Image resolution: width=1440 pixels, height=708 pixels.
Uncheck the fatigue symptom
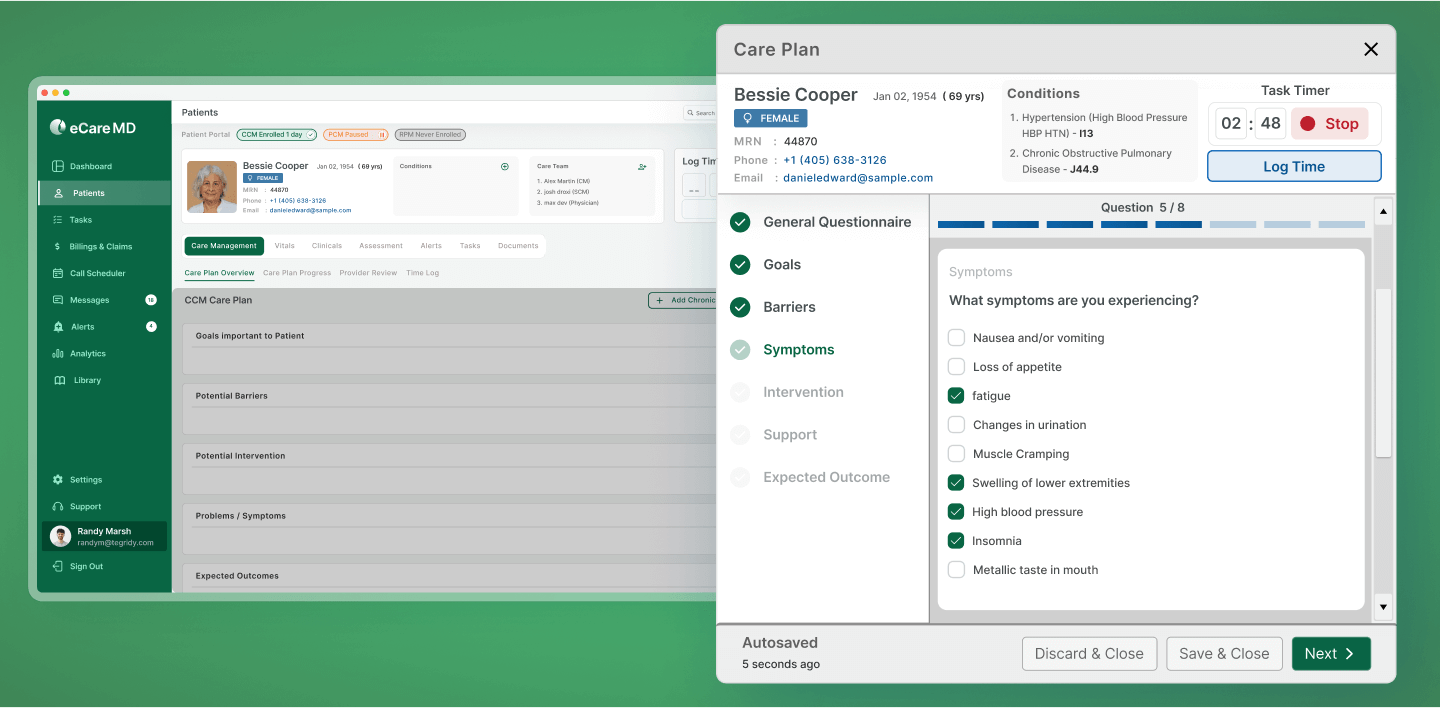pyautogui.click(x=956, y=395)
